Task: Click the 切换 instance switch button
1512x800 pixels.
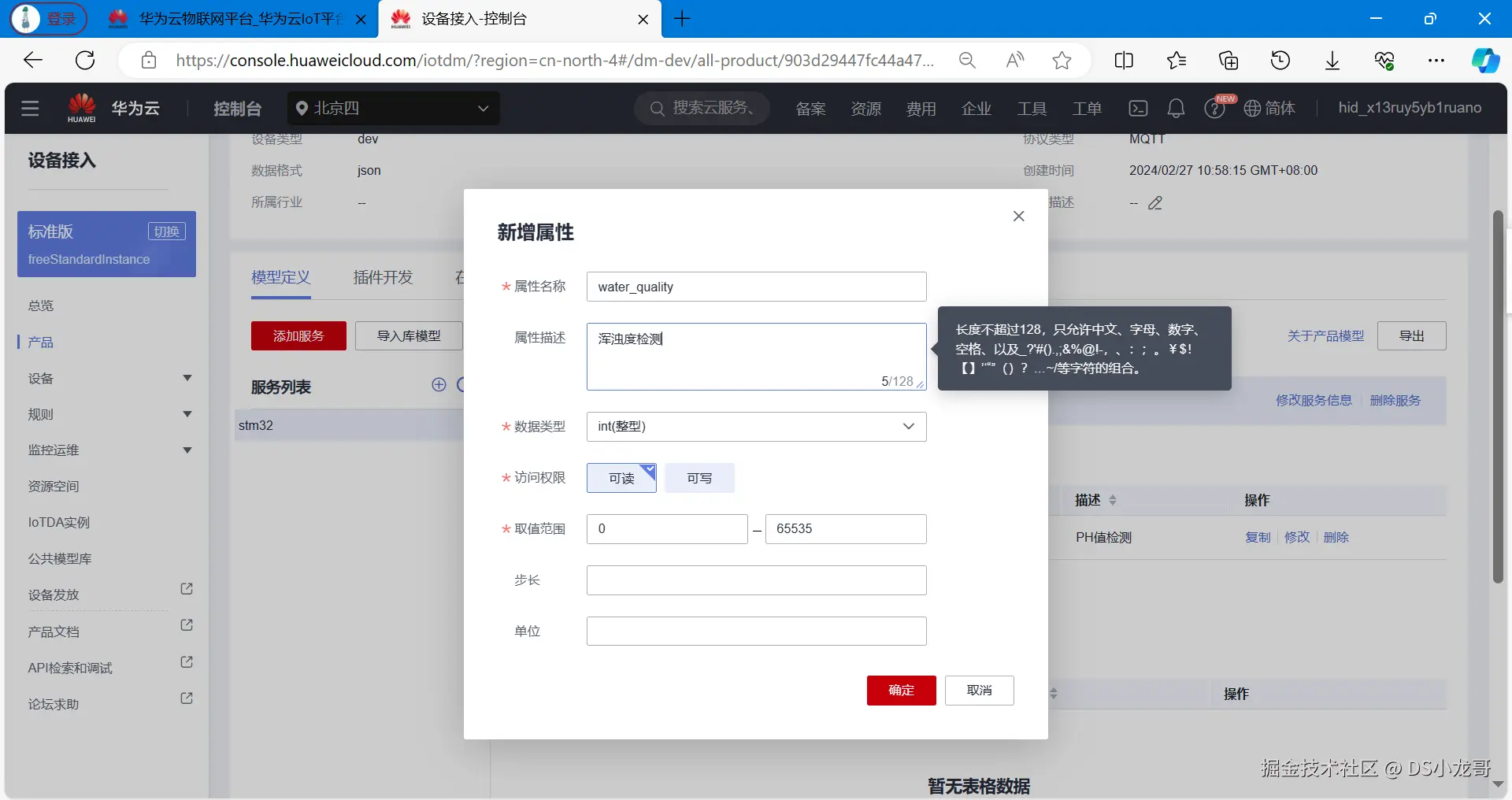Action: pyautogui.click(x=167, y=231)
